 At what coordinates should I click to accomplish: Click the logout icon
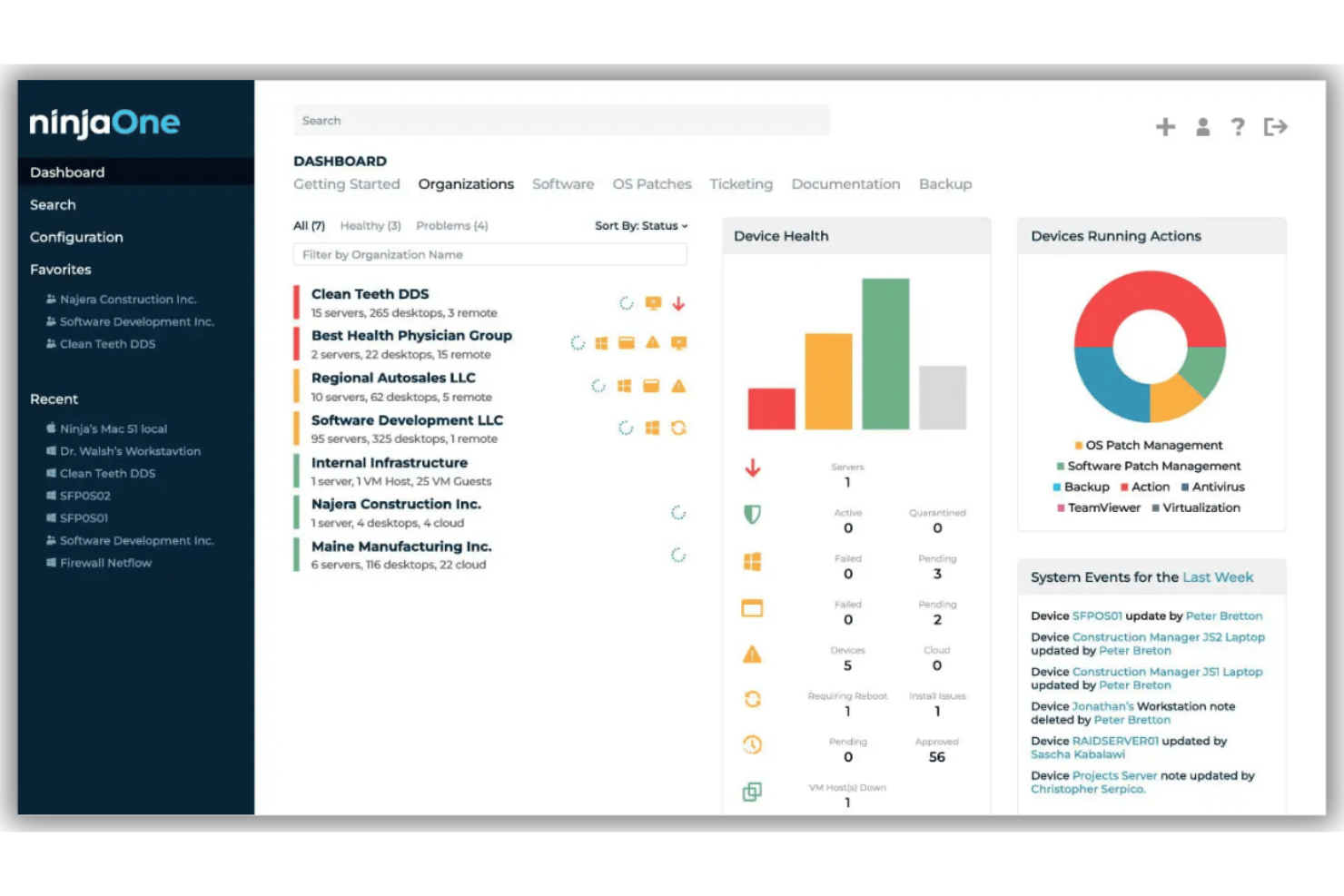[1276, 127]
